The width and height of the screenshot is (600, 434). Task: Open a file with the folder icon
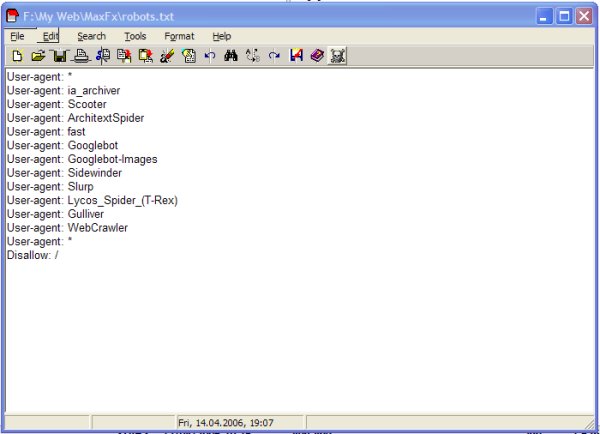(x=38, y=57)
